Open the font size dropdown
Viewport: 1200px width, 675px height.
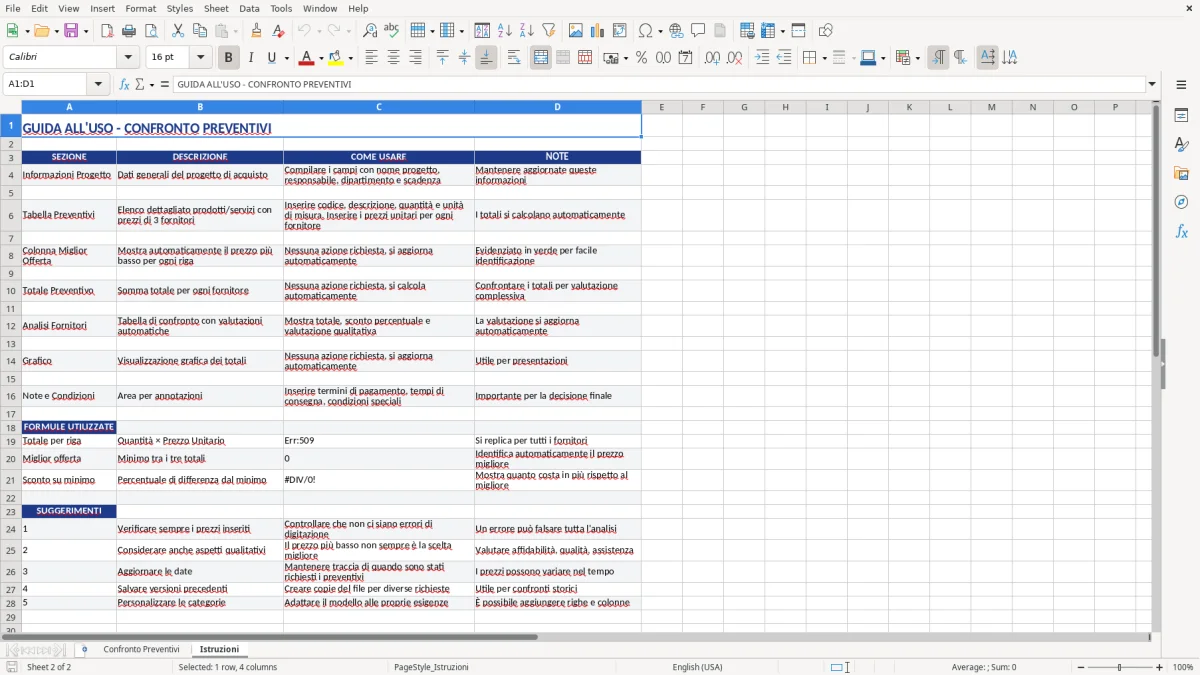coord(199,57)
